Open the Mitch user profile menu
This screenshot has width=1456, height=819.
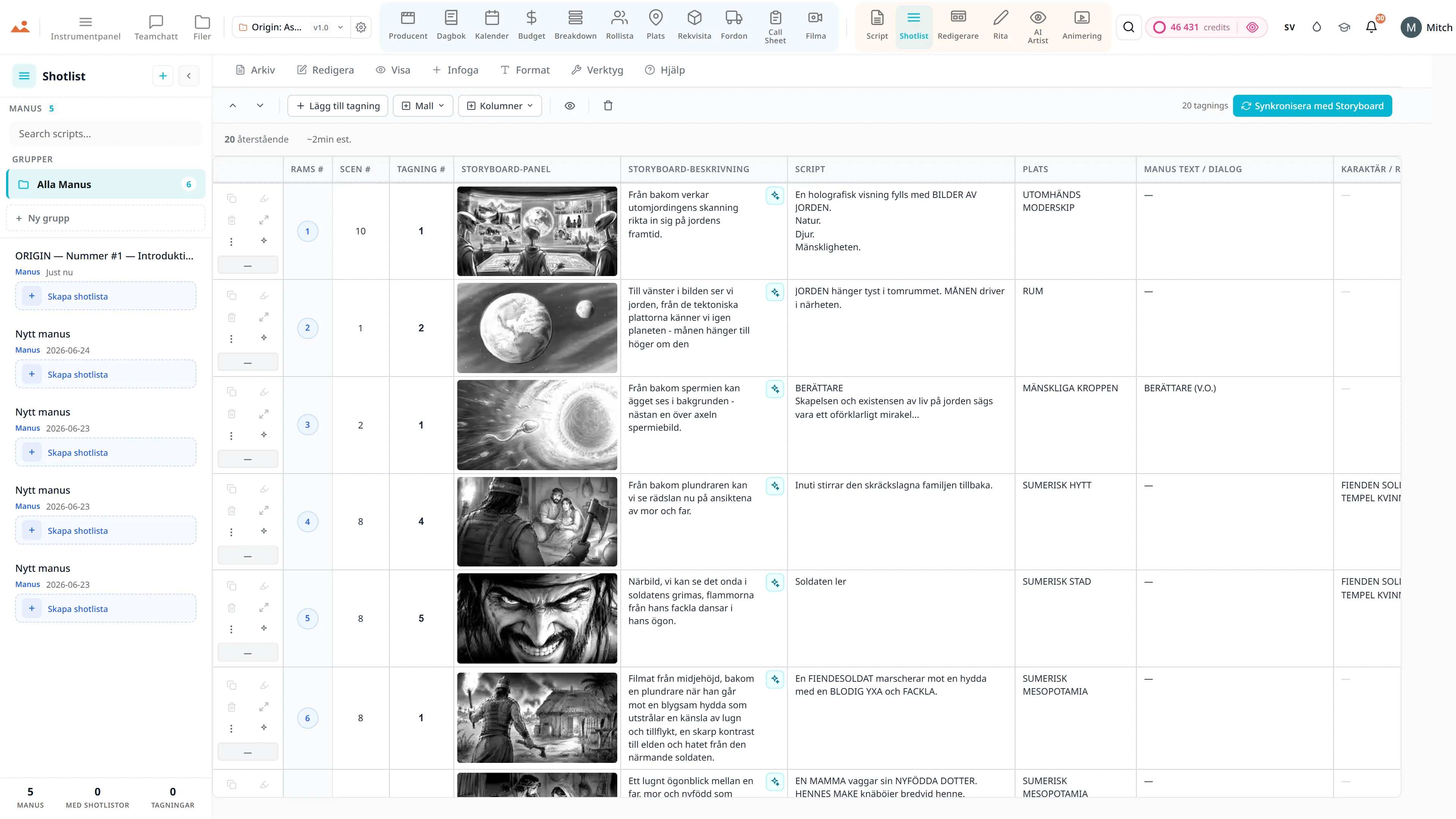tap(1426, 27)
